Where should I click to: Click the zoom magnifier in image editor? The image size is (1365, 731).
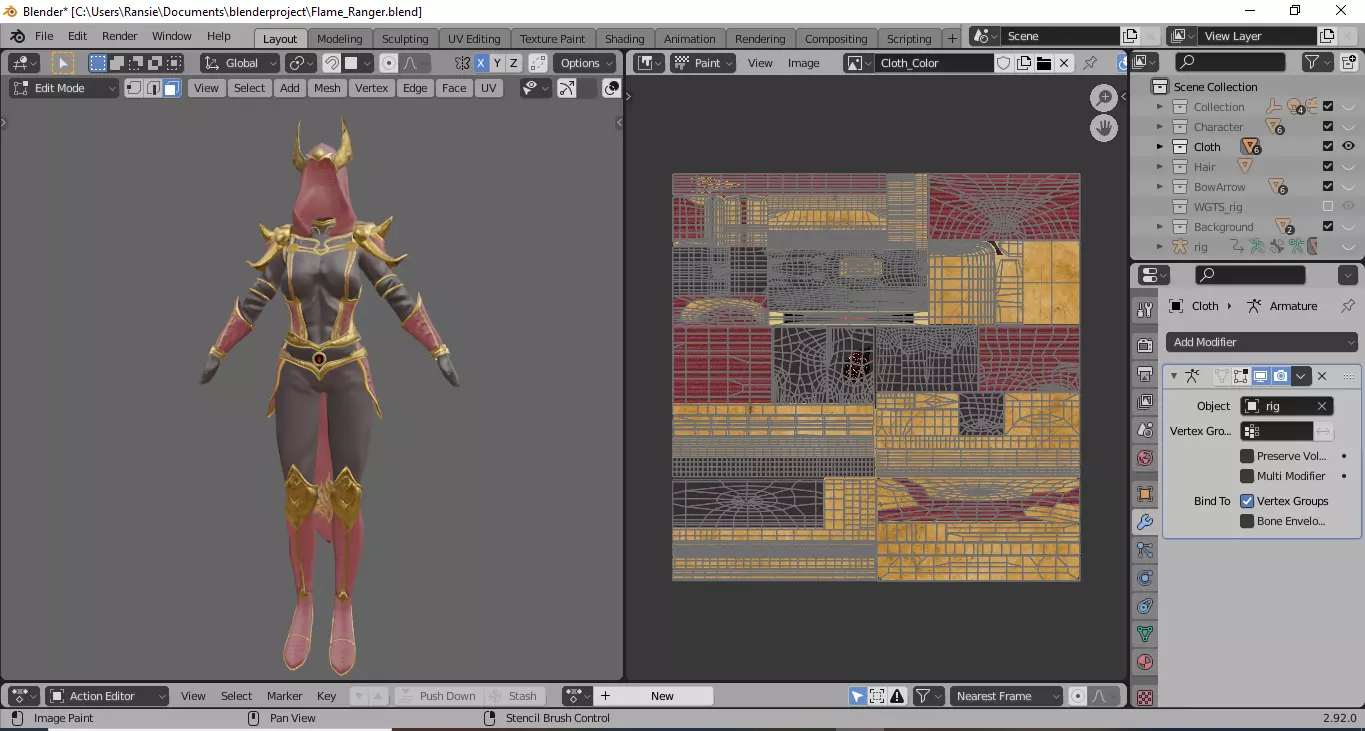click(1104, 98)
